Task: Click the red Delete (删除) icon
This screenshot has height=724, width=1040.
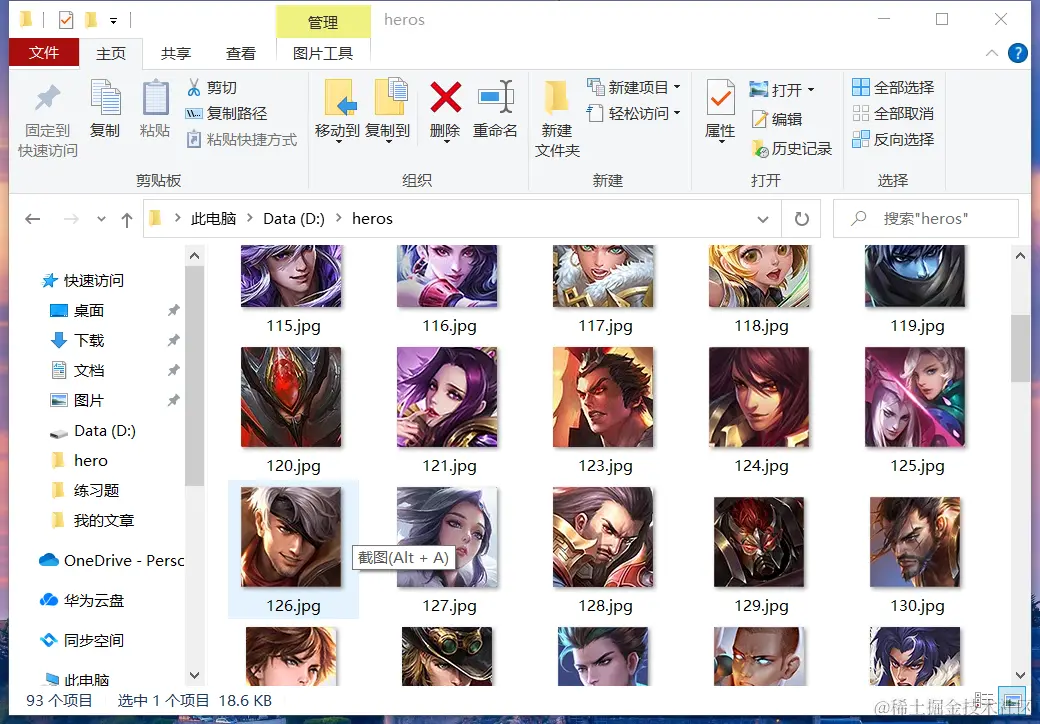Action: (445, 97)
